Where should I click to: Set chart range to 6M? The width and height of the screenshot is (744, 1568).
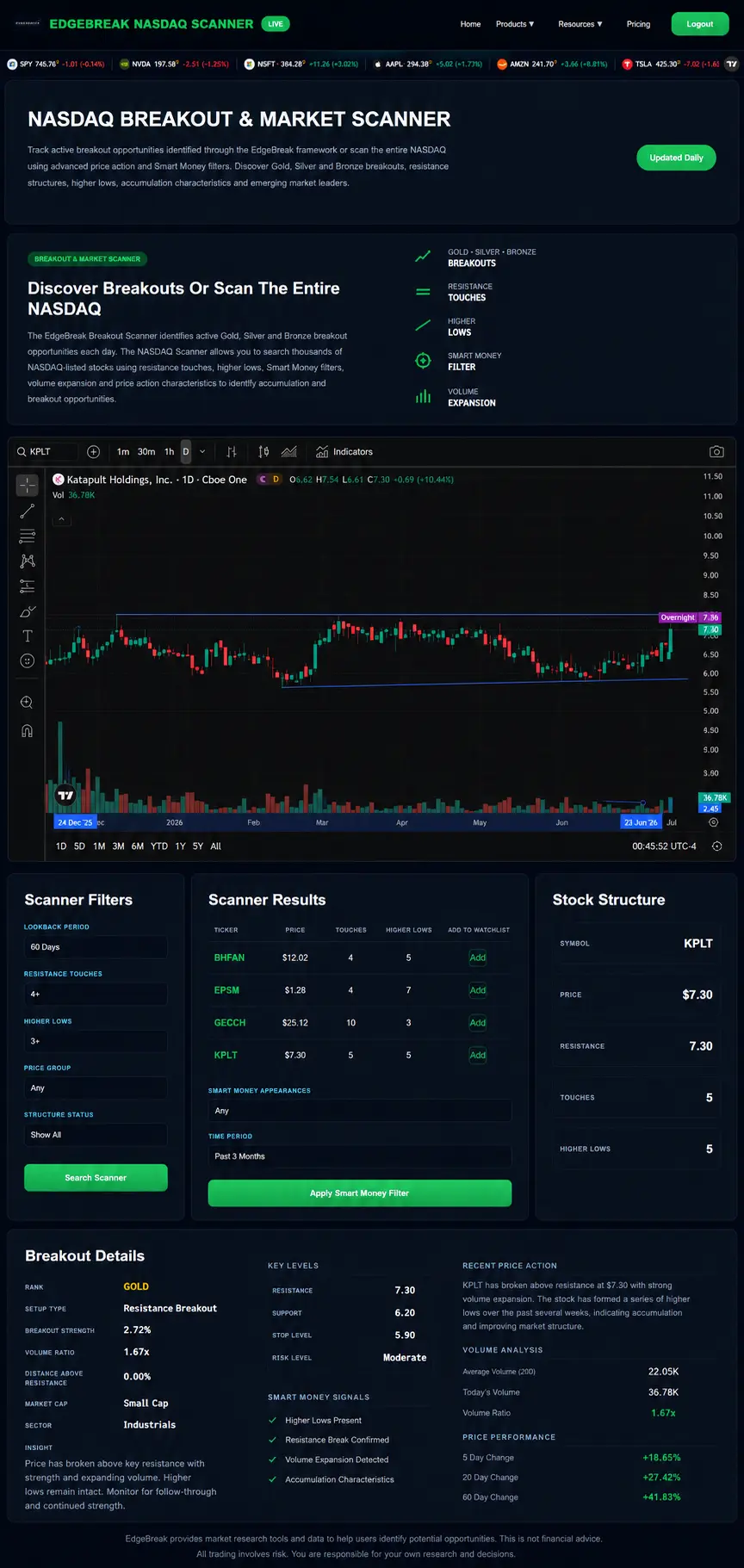[138, 846]
